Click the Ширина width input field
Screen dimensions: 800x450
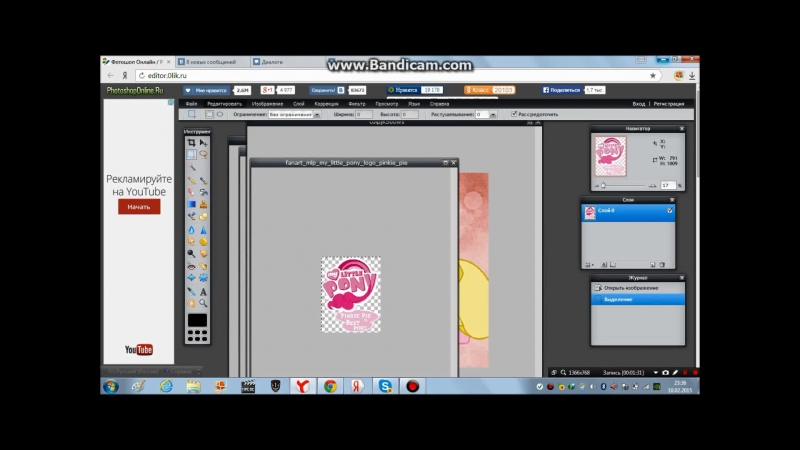point(364,114)
